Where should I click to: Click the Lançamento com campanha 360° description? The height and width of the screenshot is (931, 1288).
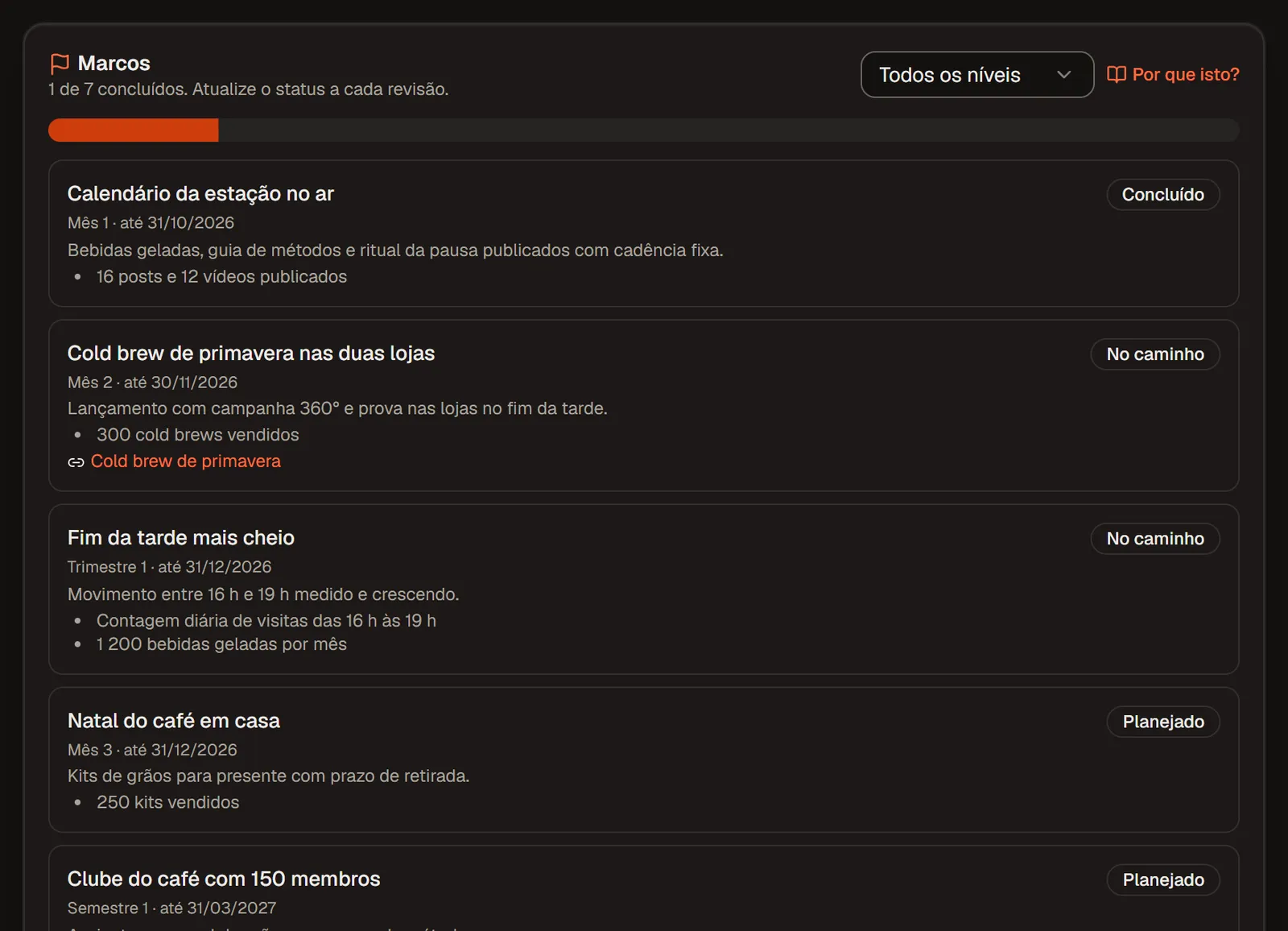[x=337, y=408]
